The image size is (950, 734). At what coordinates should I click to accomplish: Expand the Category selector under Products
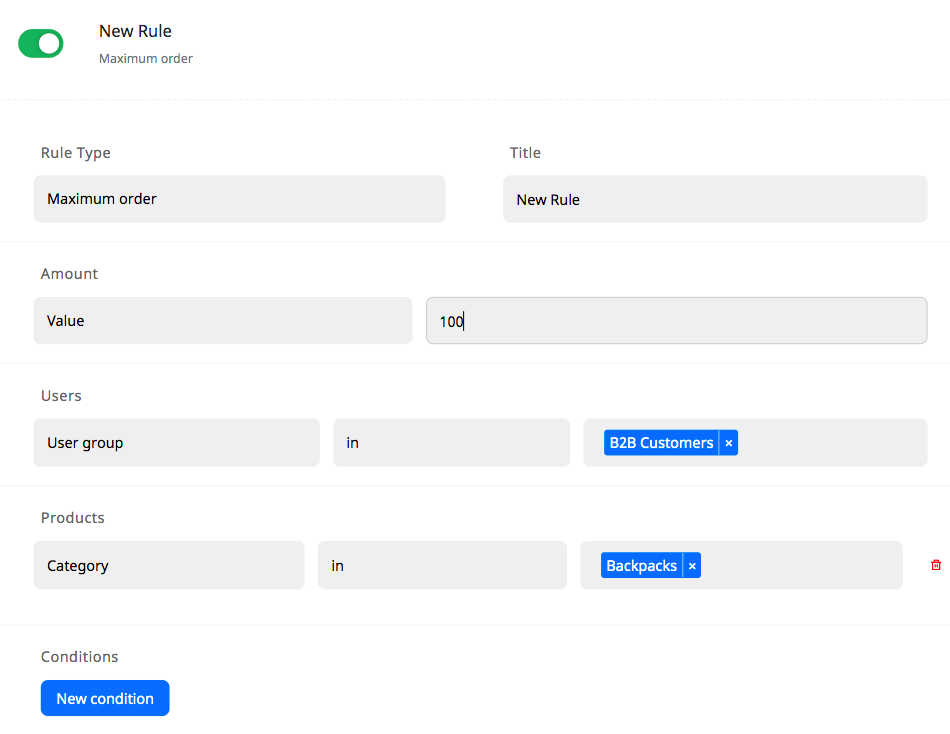click(168, 566)
